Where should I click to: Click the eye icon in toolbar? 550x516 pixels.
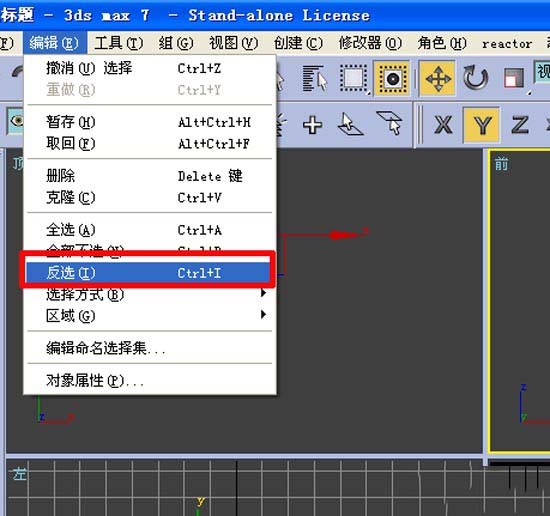[16, 121]
